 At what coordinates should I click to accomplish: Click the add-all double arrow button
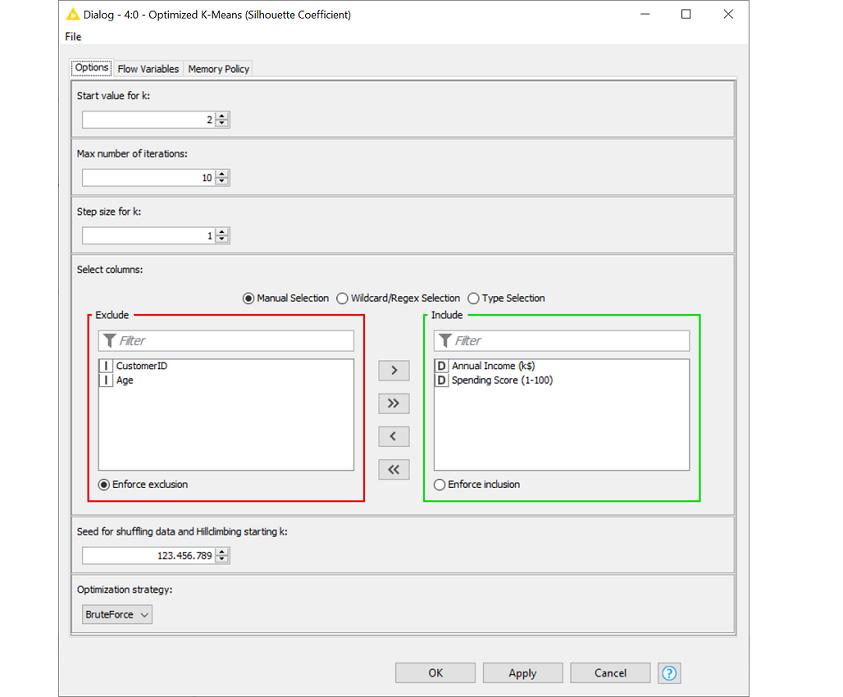point(393,403)
